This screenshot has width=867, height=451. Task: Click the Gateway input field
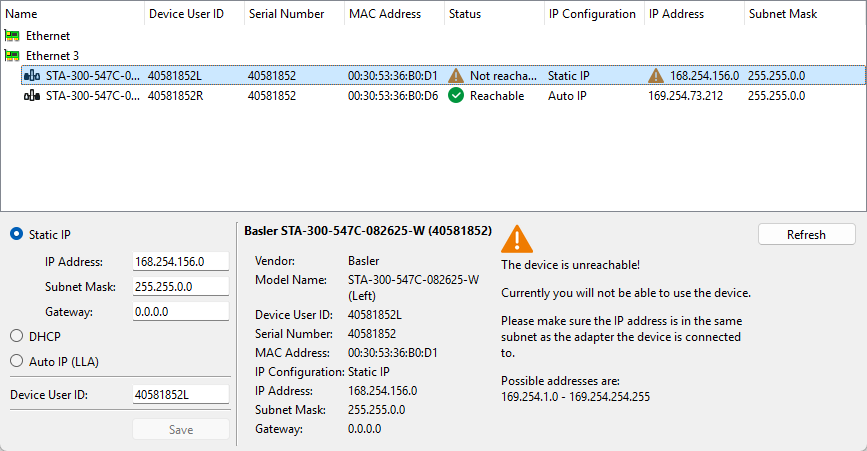181,311
